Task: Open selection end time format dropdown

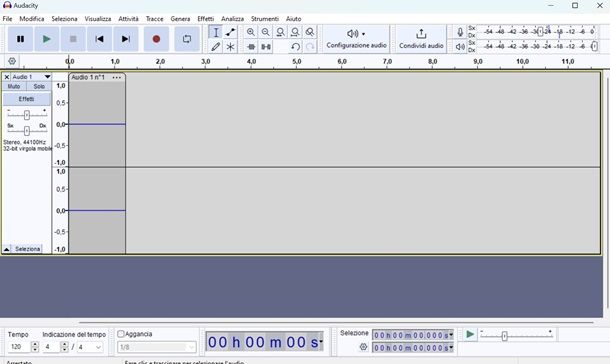Action: coord(451,347)
